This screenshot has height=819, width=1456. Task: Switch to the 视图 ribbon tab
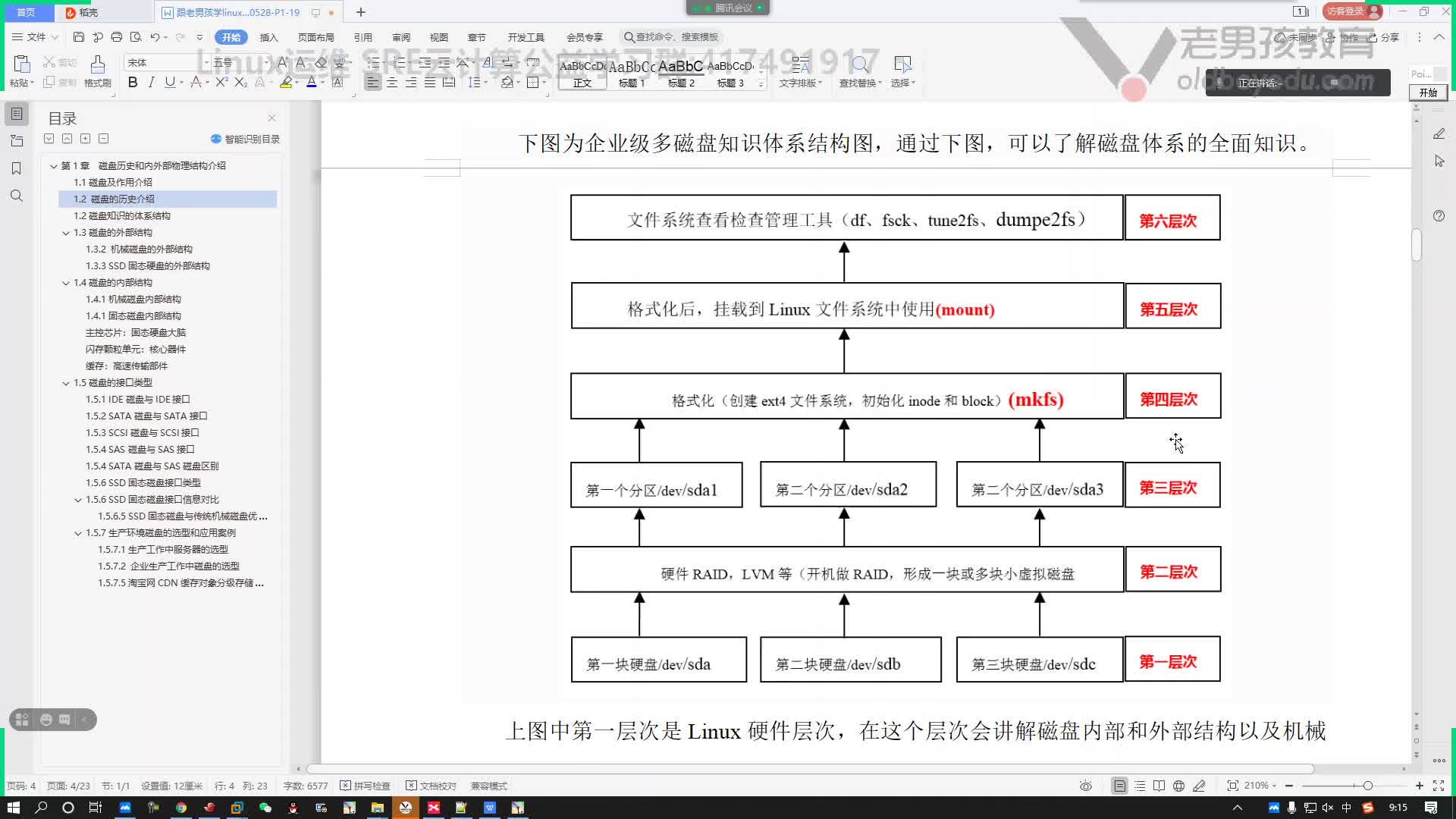[439, 37]
